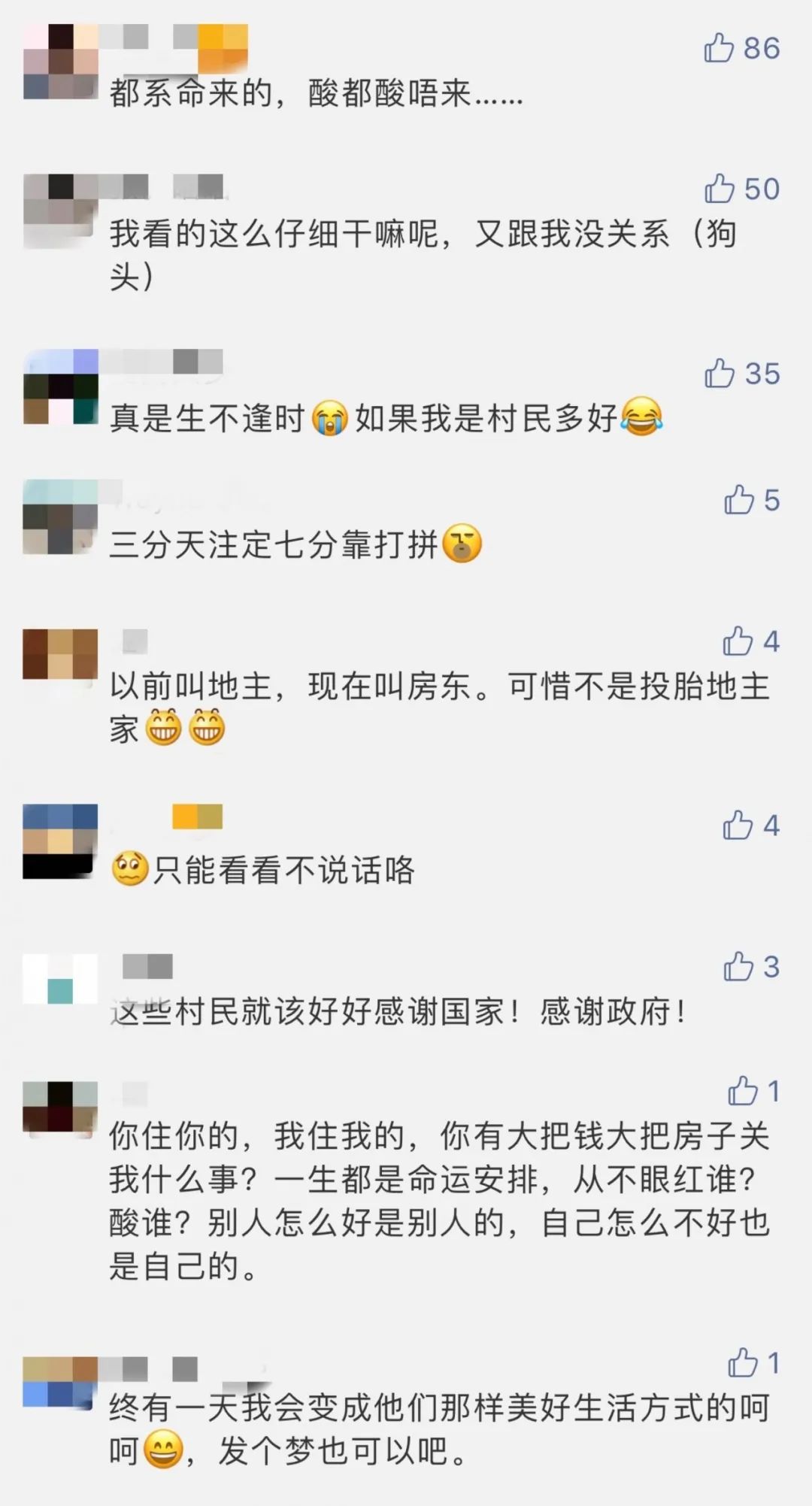Like the 以前叫地主 comment
812x1506 pixels.
pos(738,641)
